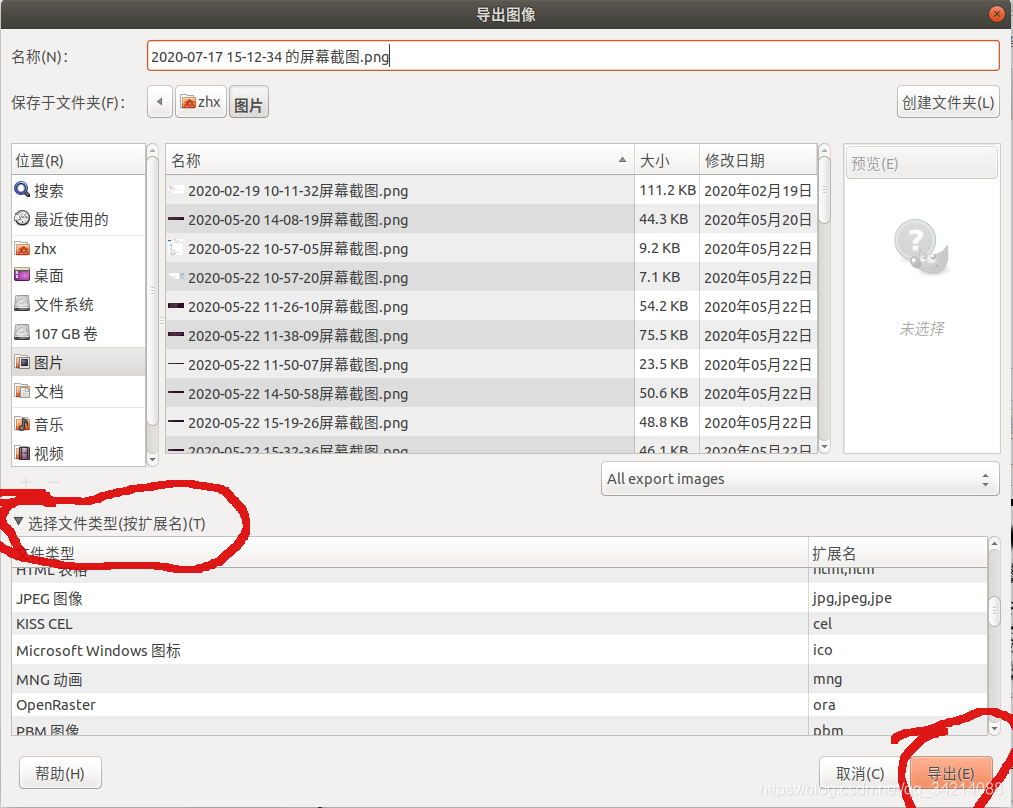Sort files by 名称 column header
This screenshot has width=1013, height=808.
tap(400, 160)
